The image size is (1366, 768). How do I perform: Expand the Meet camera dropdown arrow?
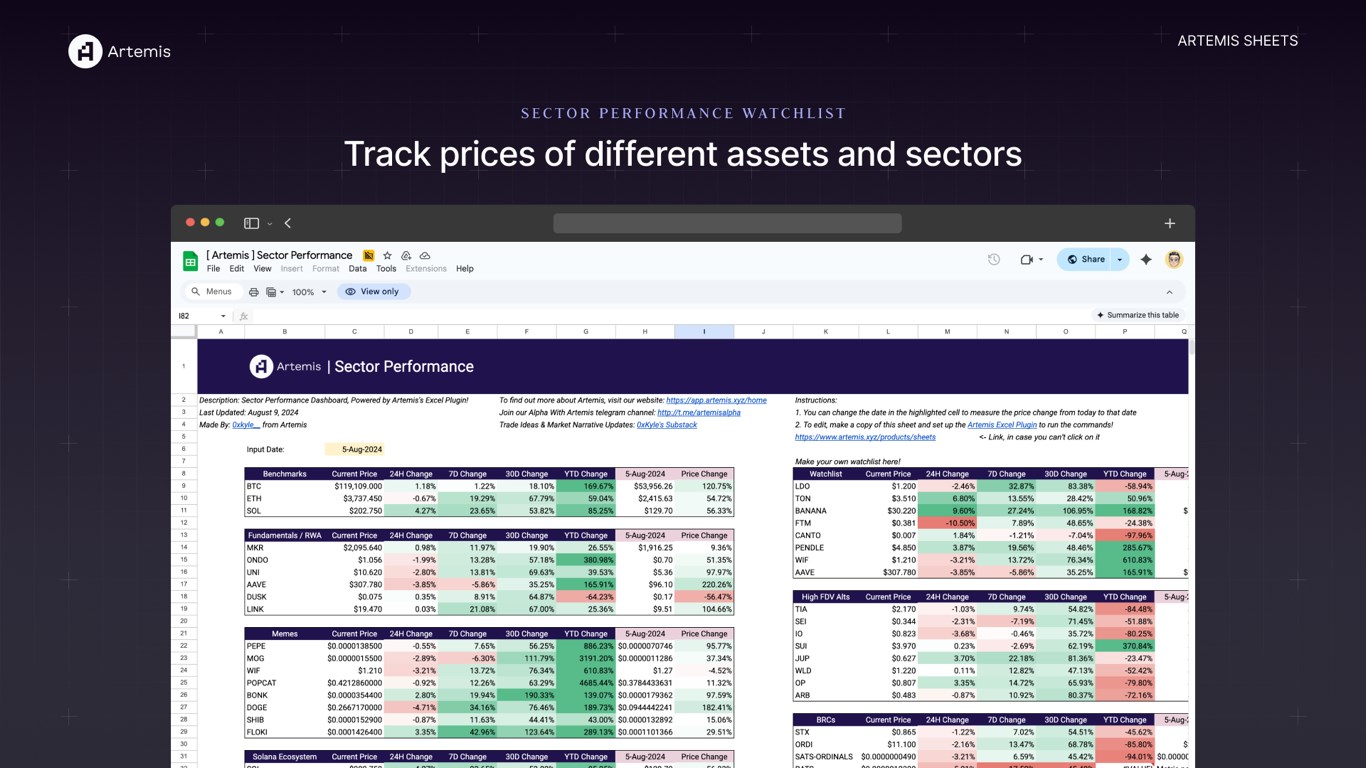pos(1041,260)
